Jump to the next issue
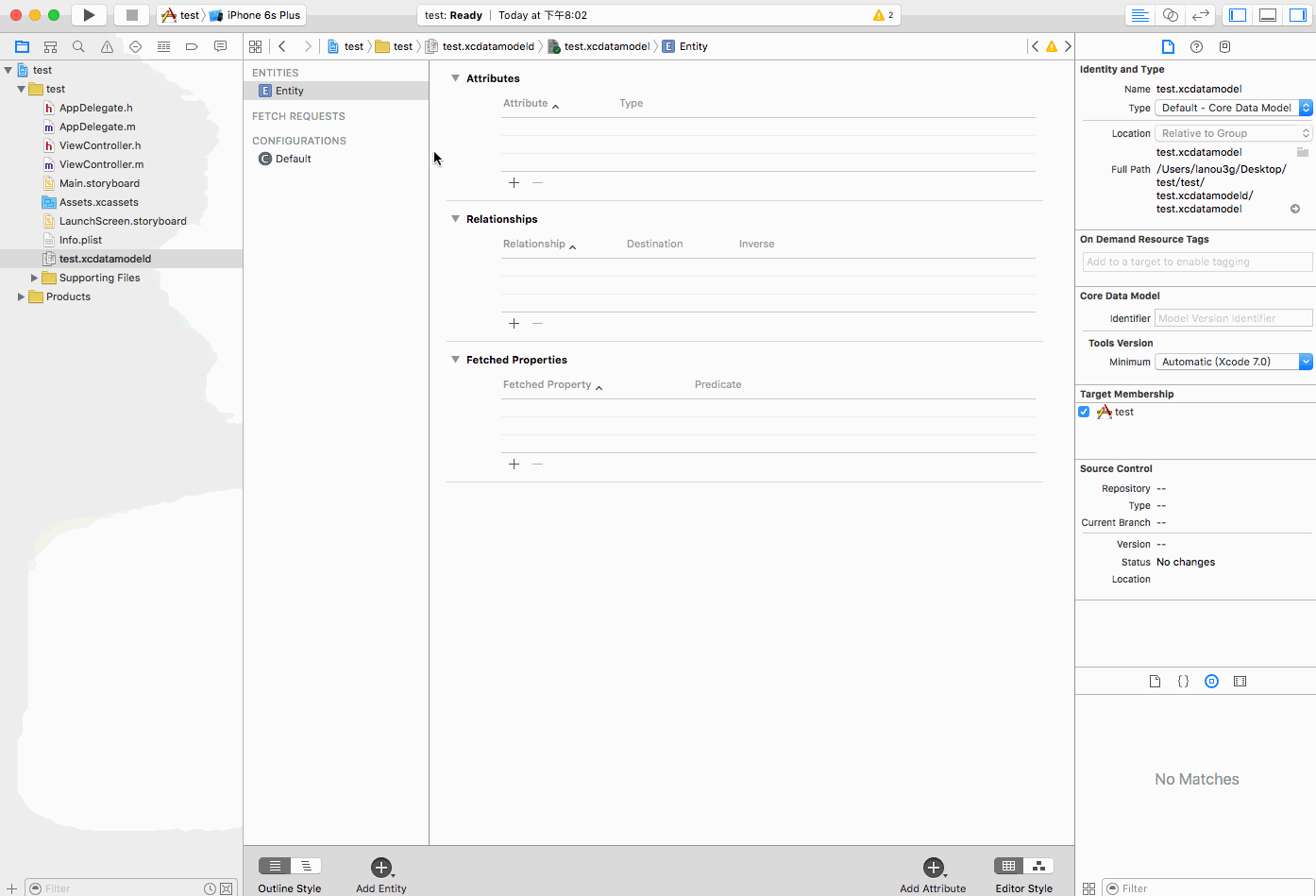Viewport: 1316px width, 896px height. click(x=1068, y=46)
